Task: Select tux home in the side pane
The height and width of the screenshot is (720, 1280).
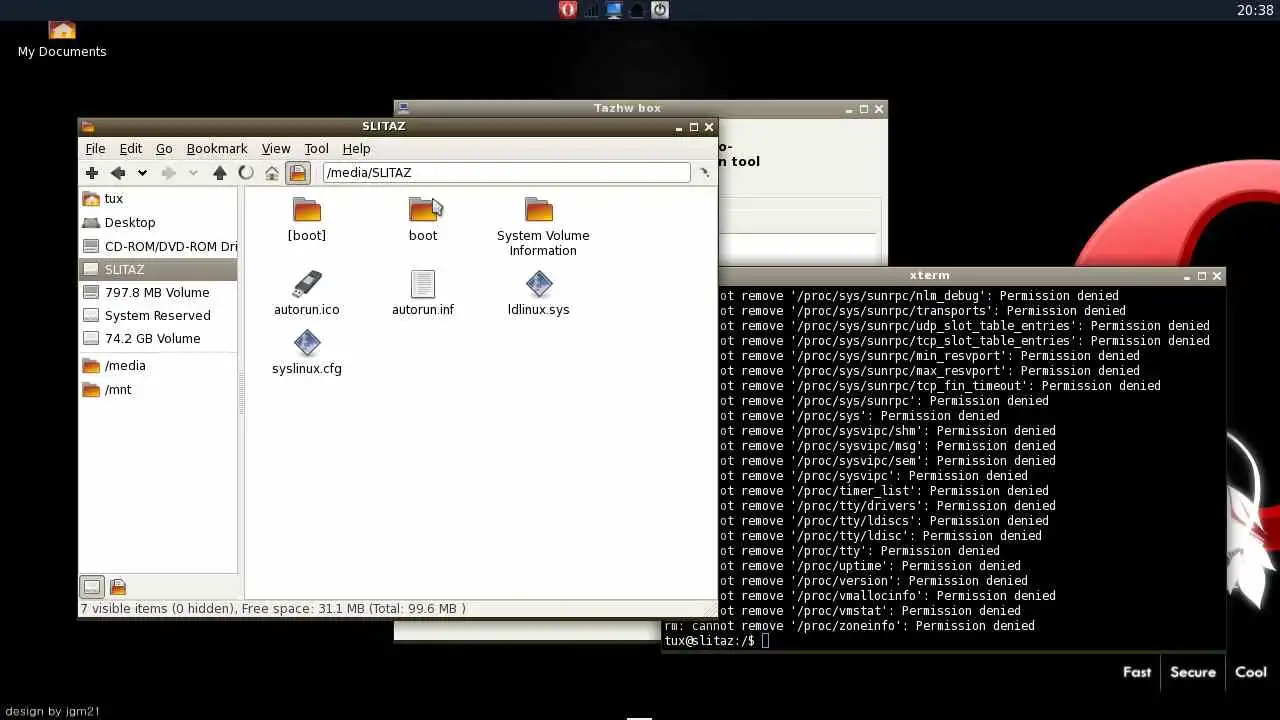Action: (158, 198)
